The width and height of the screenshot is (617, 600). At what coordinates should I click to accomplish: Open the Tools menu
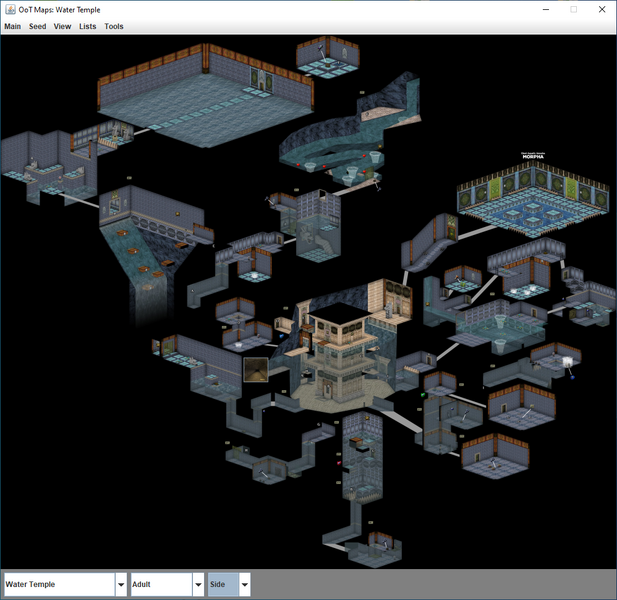pyautogui.click(x=114, y=26)
